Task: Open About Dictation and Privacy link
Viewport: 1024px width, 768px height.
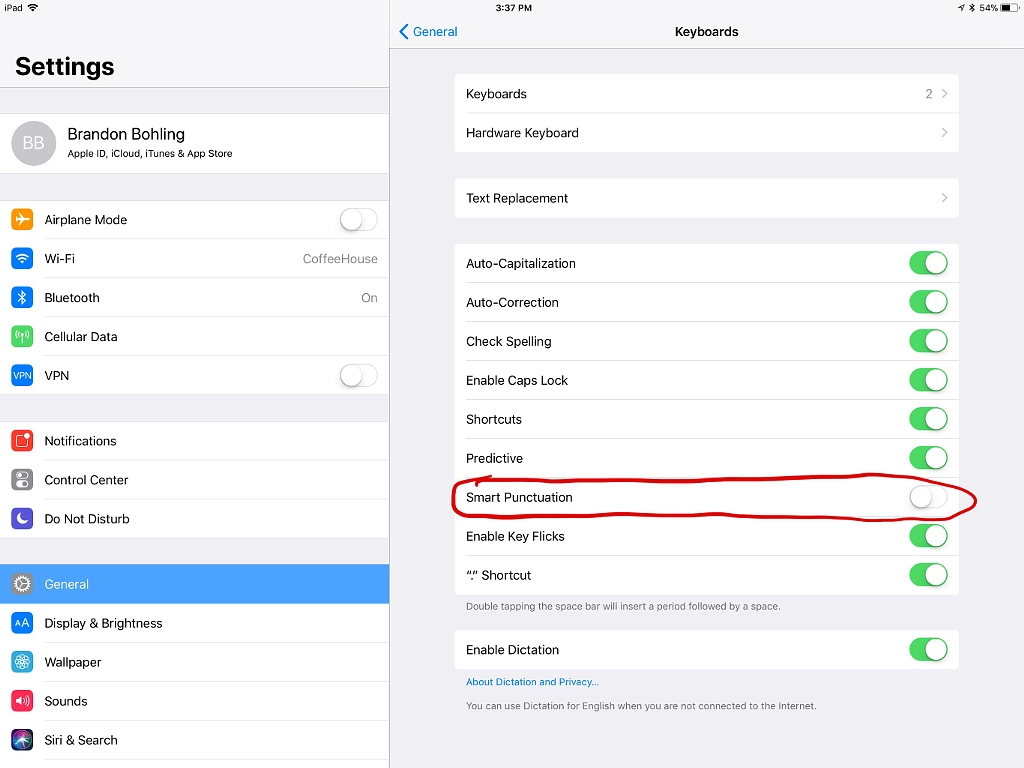Action: coord(532,682)
